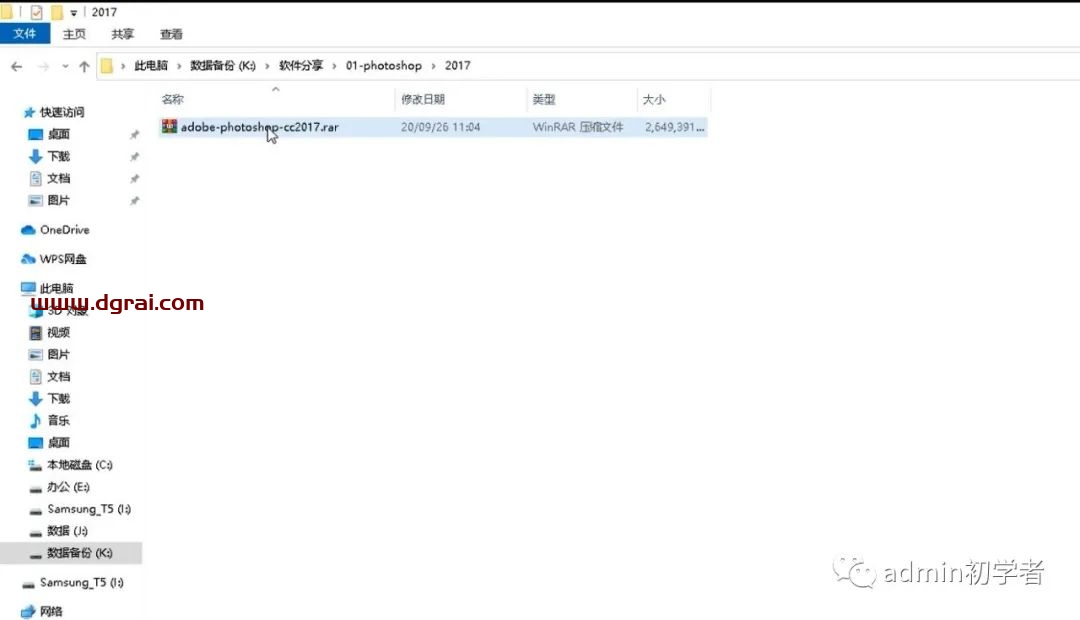Sort by 名称 column header
The image size is (1080, 620).
[172, 99]
